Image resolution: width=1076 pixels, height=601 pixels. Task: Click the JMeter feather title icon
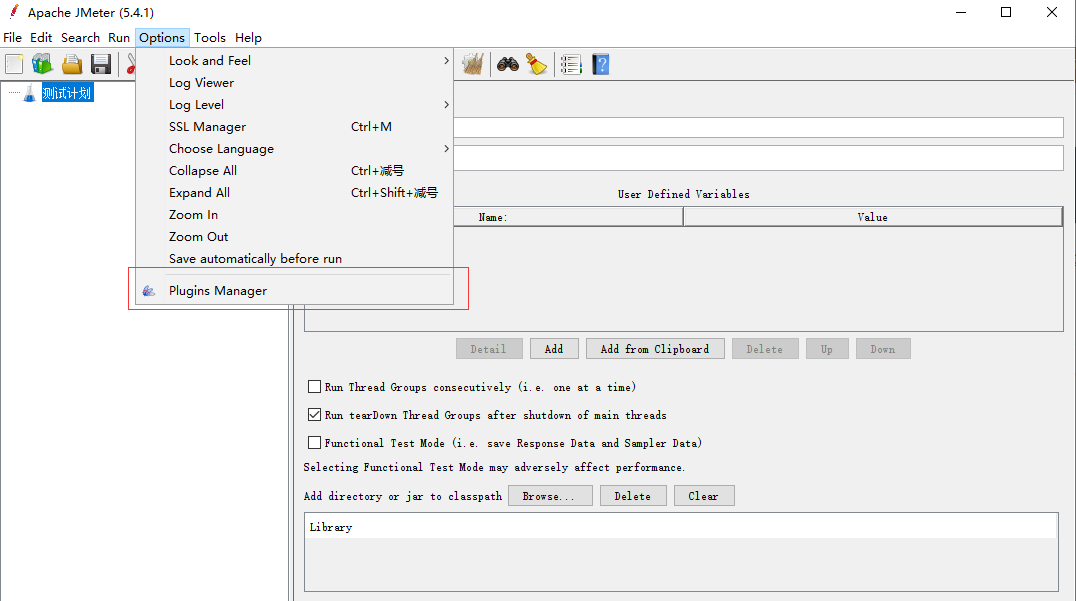point(14,12)
